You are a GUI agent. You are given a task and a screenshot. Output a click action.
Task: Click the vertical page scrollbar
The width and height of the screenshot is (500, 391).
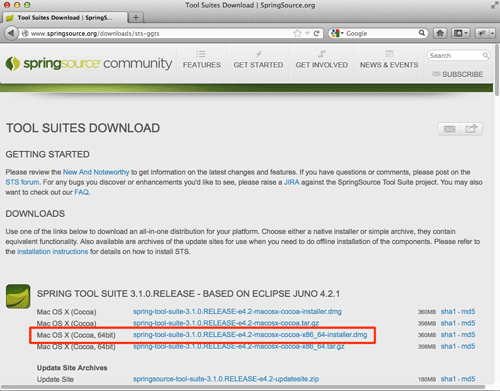497,213
